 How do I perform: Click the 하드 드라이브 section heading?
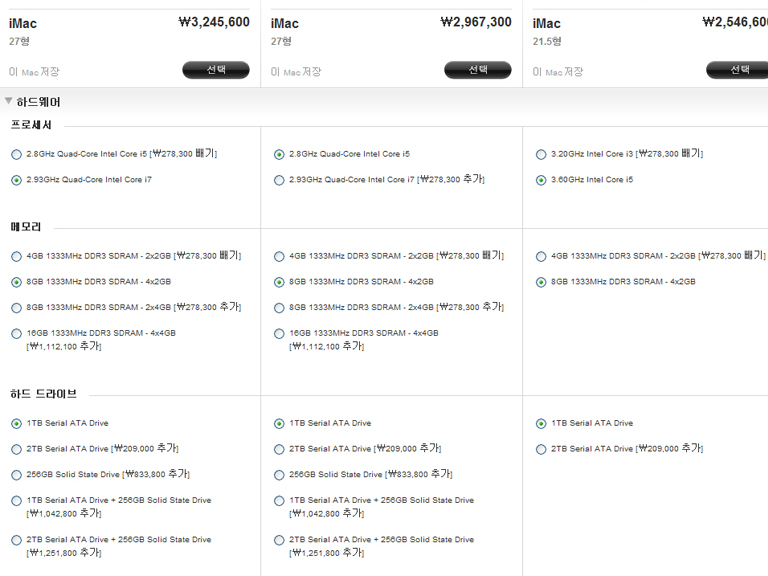click(x=44, y=394)
